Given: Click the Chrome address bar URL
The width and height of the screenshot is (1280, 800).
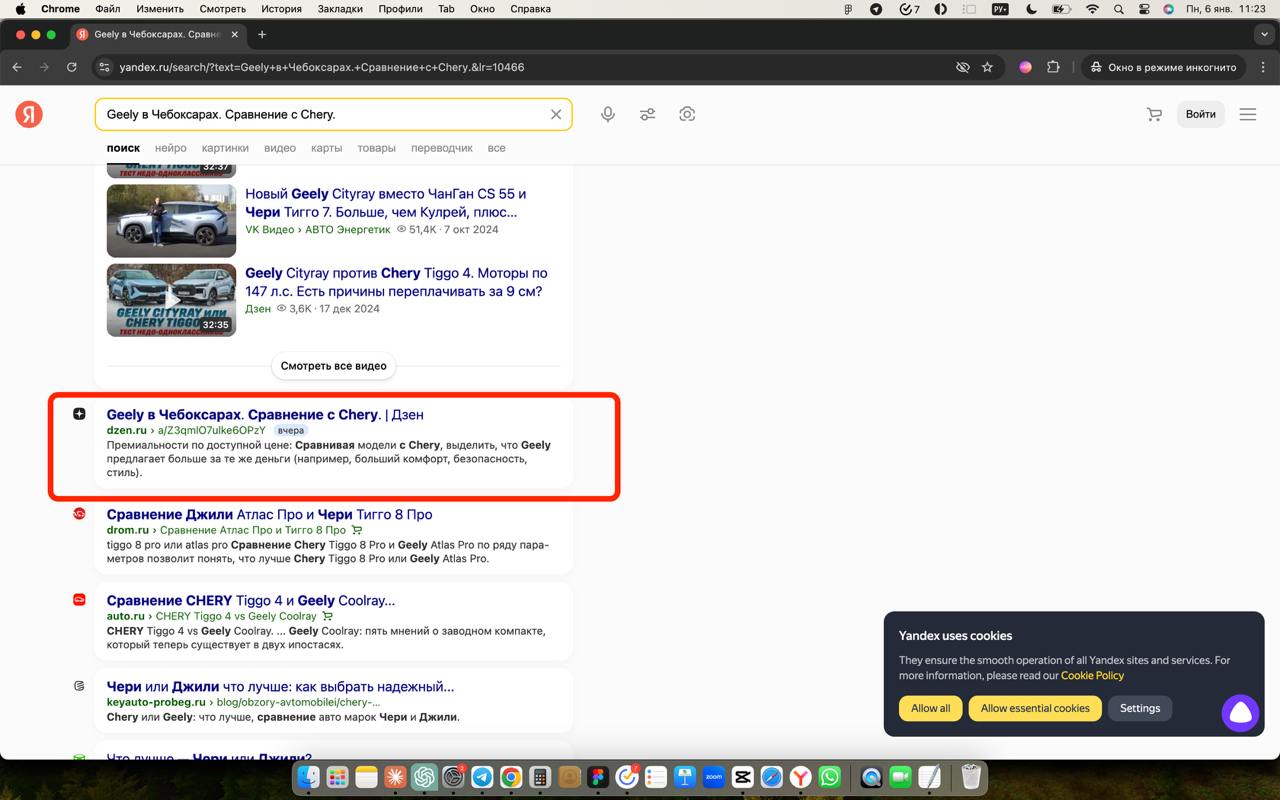Looking at the screenshot, I should pyautogui.click(x=322, y=67).
